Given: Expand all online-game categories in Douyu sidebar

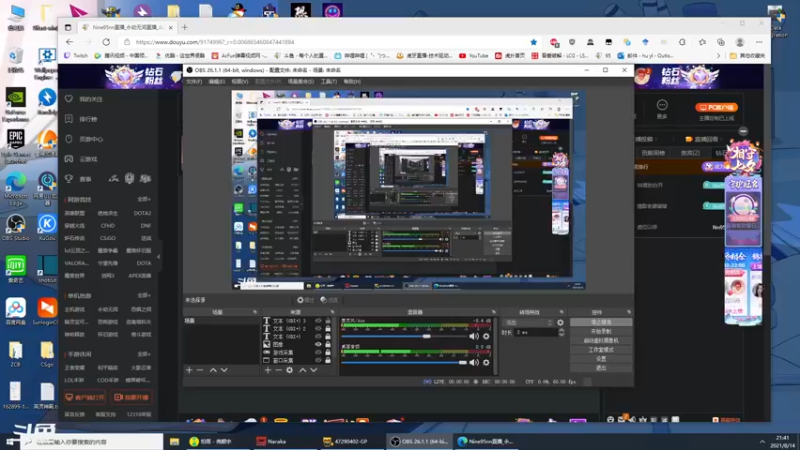Looking at the screenshot, I should point(144,199).
